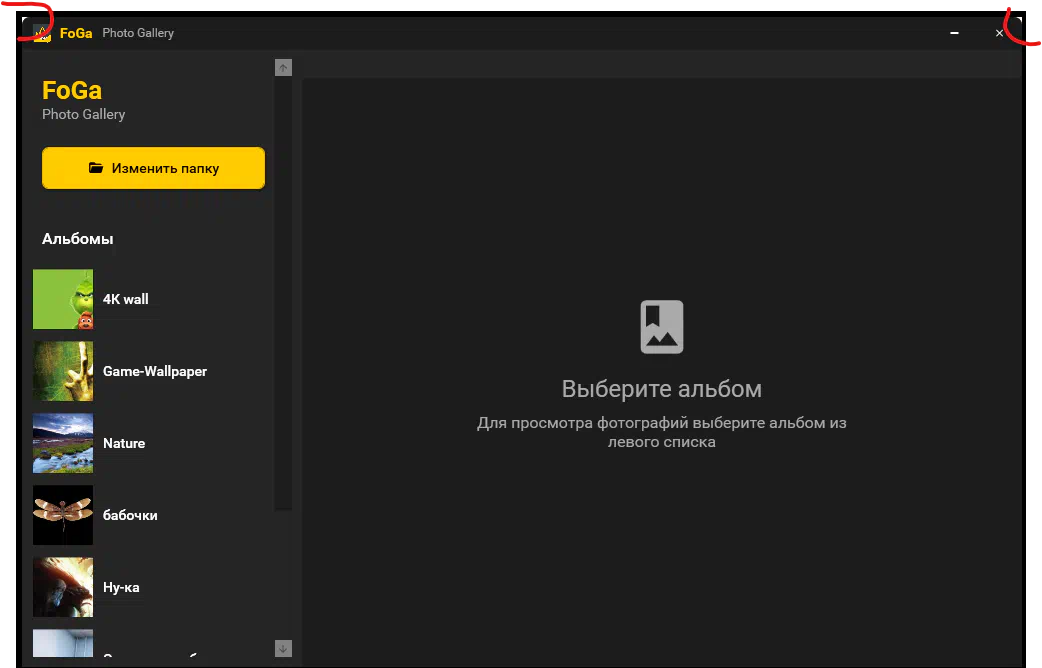Click the album placeholder image icon
The width and height of the screenshot is (1042, 668).
pyautogui.click(x=662, y=327)
